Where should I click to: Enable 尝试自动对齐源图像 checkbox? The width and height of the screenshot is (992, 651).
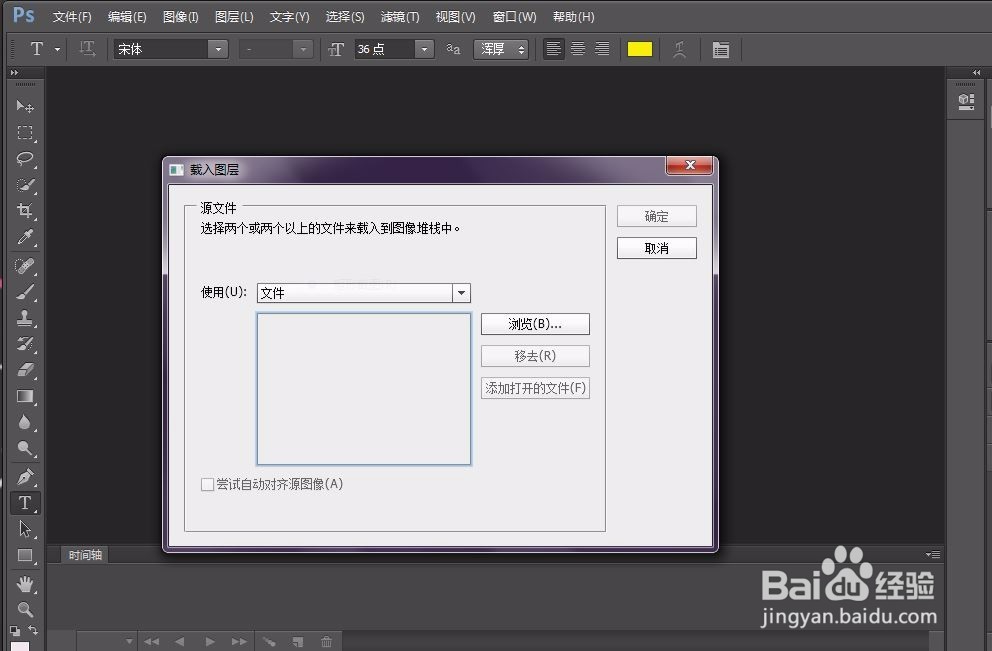click(x=207, y=484)
